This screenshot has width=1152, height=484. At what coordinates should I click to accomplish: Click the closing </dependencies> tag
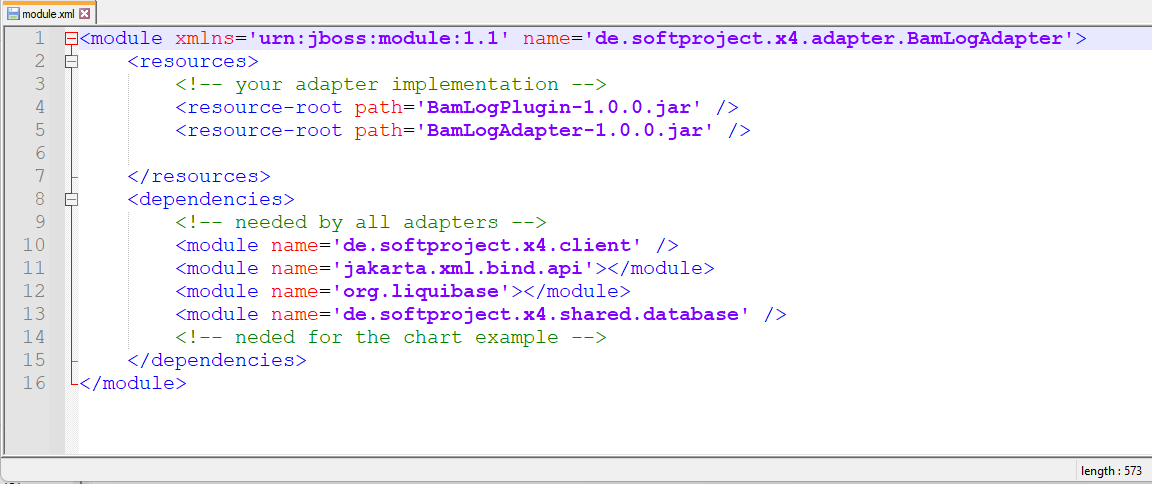(216, 360)
